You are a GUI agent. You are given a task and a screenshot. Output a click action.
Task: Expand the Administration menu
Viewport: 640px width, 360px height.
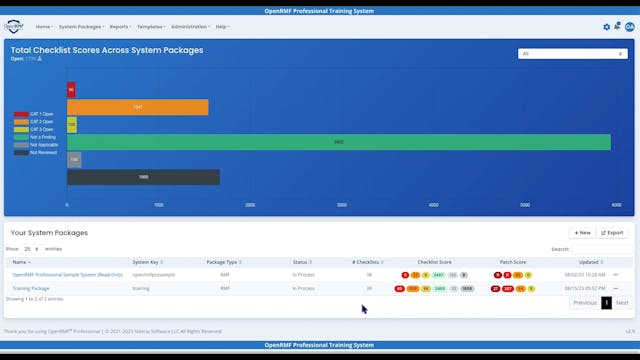click(x=191, y=27)
